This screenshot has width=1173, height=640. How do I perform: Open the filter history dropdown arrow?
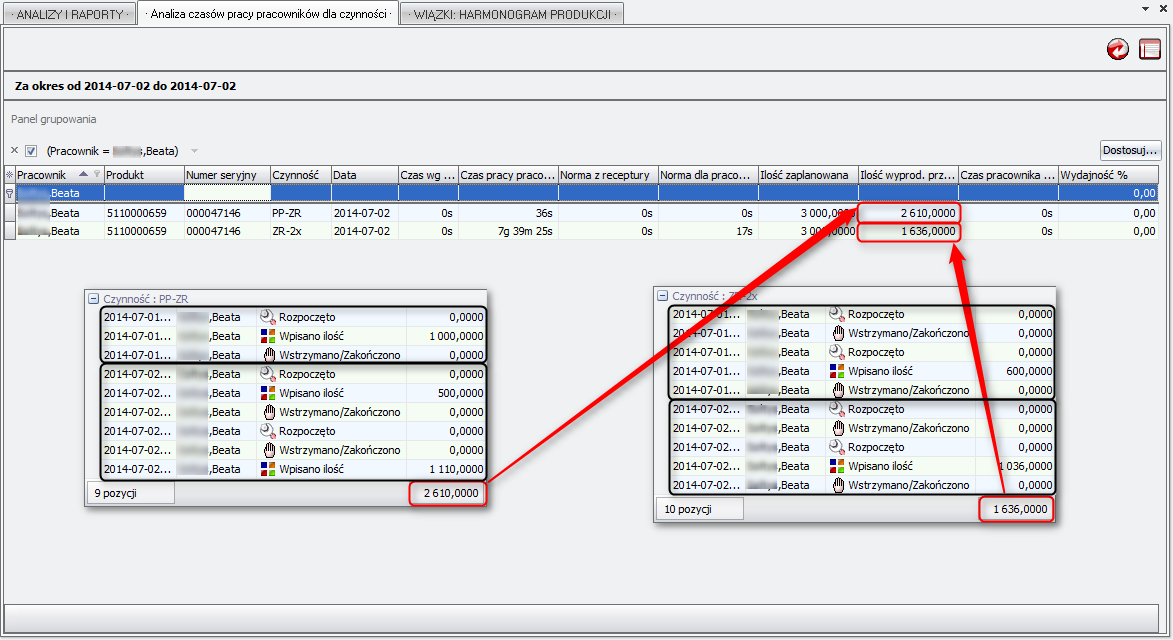coord(195,151)
